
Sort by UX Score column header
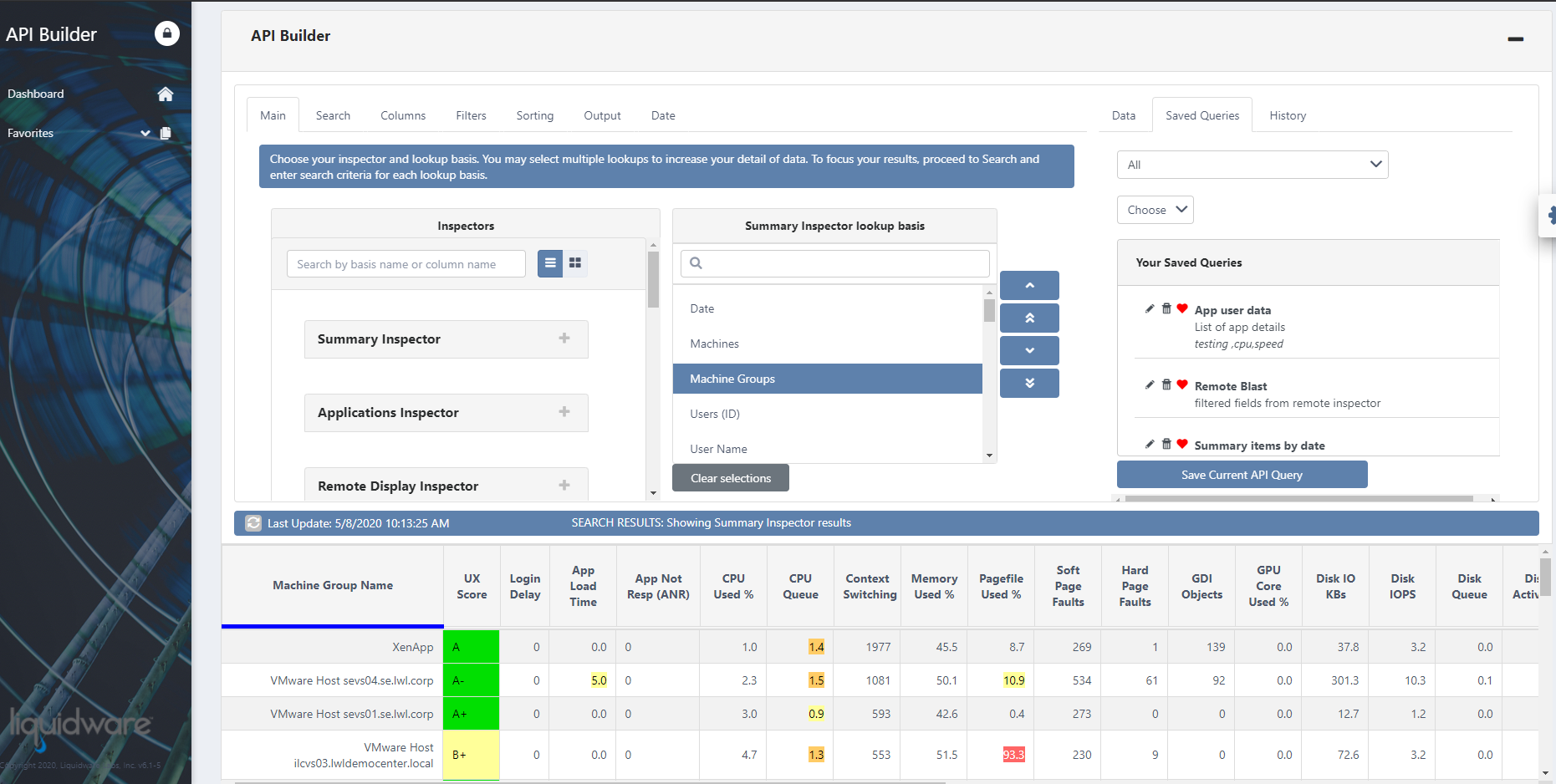472,586
